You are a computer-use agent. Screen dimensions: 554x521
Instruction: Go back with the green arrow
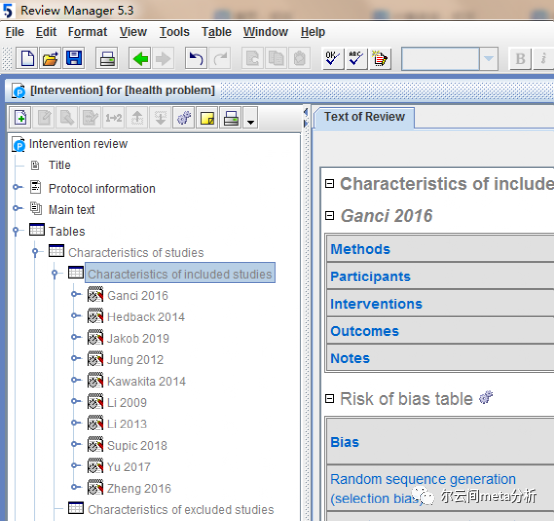[x=140, y=59]
